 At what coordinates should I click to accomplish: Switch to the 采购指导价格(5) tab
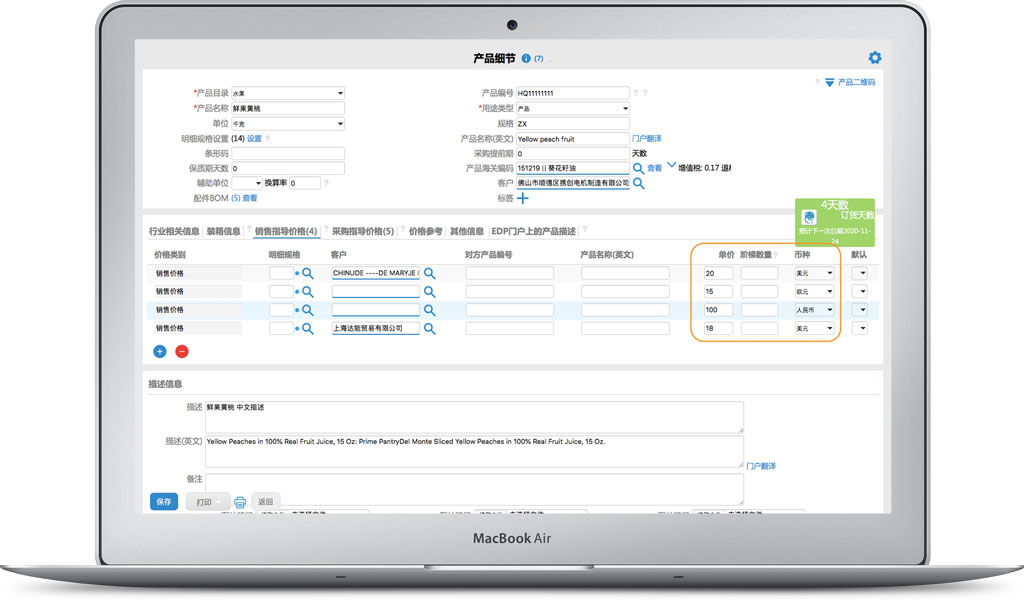tap(363, 231)
